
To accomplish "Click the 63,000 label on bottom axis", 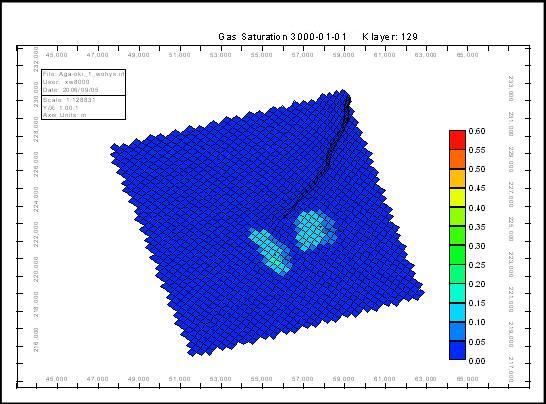I will 425,379.
